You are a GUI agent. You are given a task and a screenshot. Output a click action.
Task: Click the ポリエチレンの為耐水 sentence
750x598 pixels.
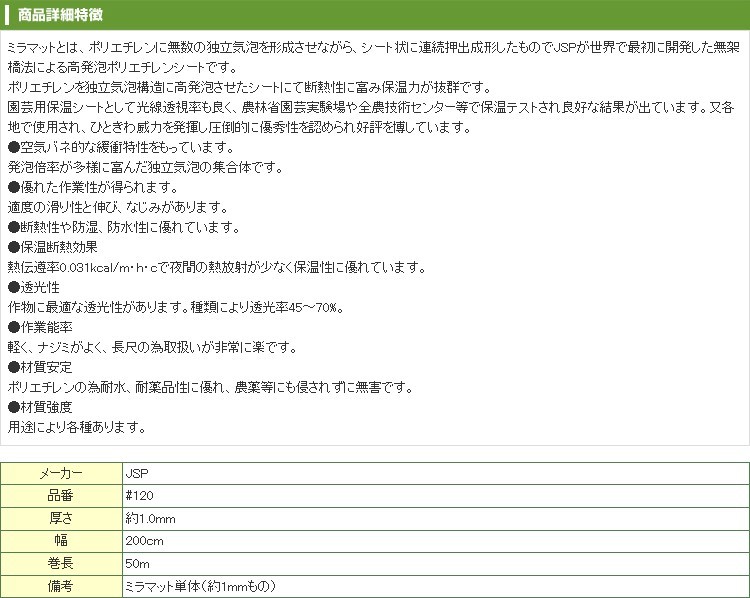(211, 387)
